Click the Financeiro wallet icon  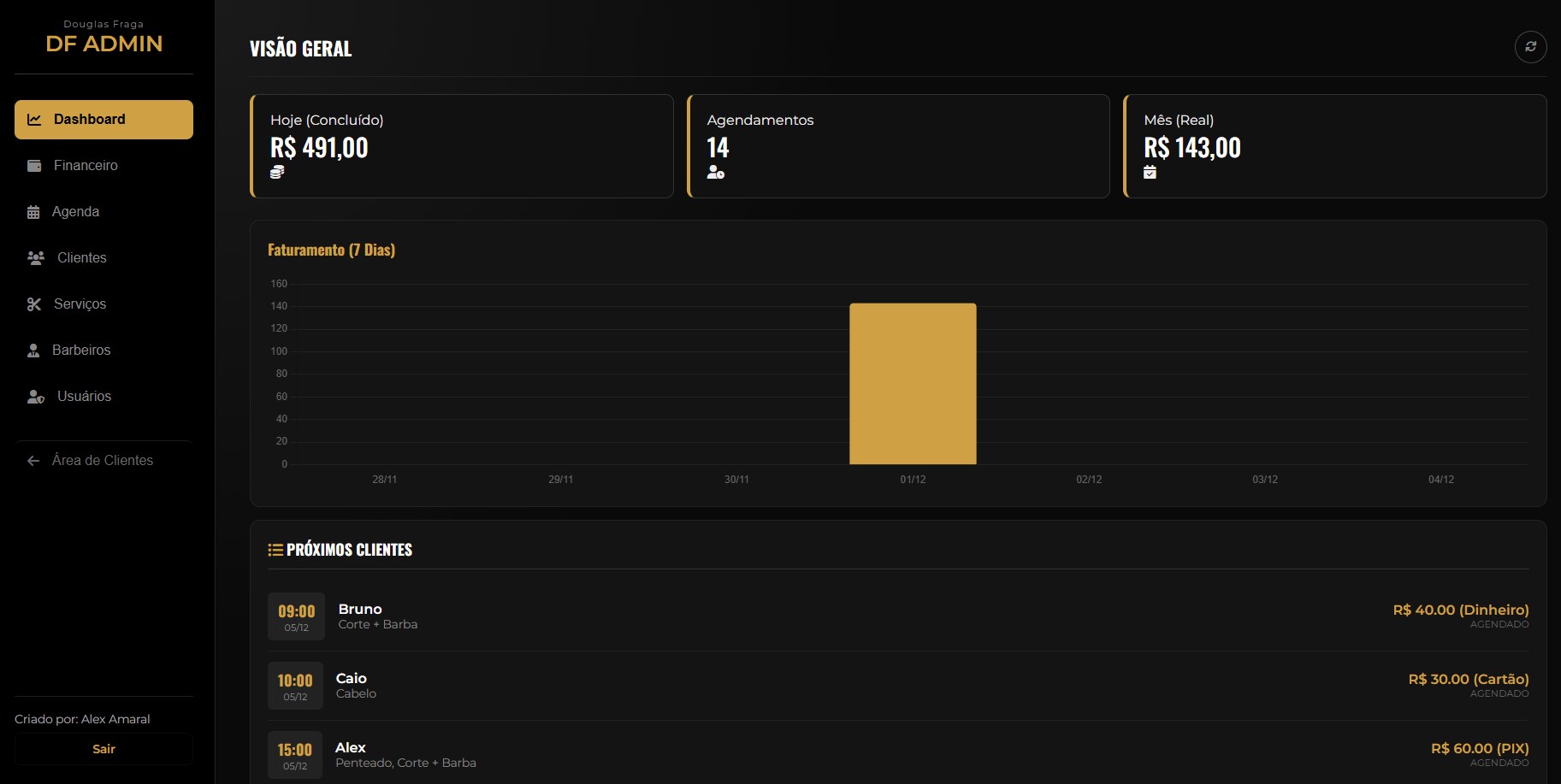point(34,166)
